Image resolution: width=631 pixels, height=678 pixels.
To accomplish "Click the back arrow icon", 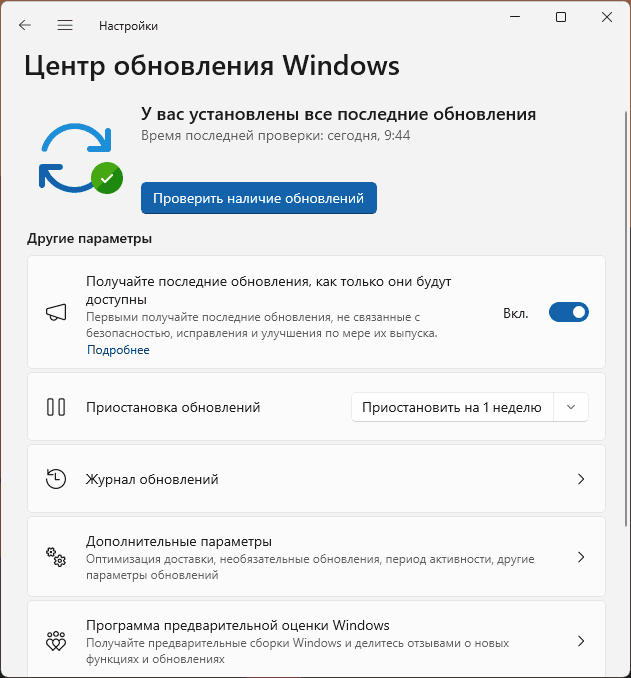I will [25, 25].
